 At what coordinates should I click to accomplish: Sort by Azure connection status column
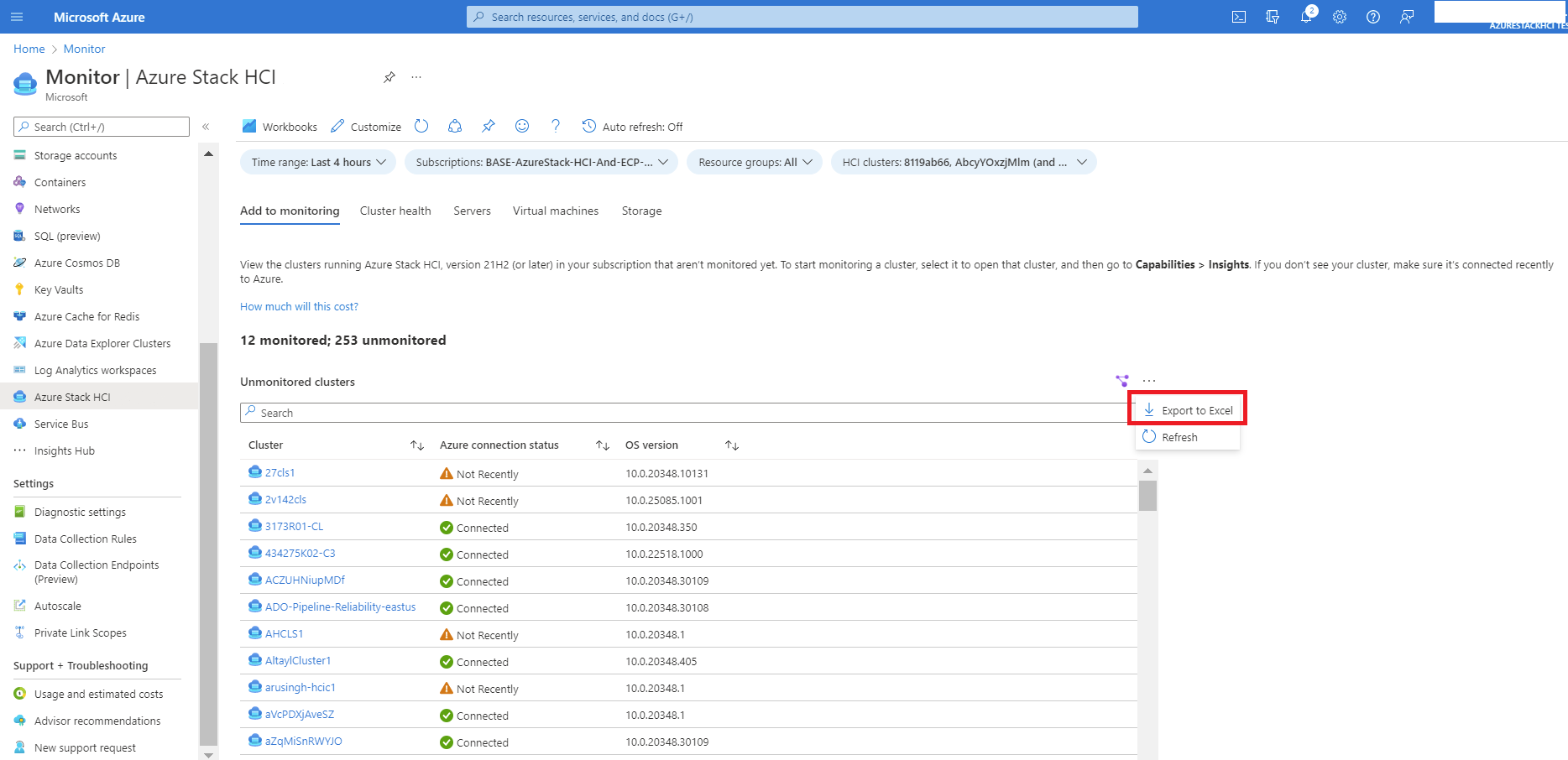click(603, 445)
